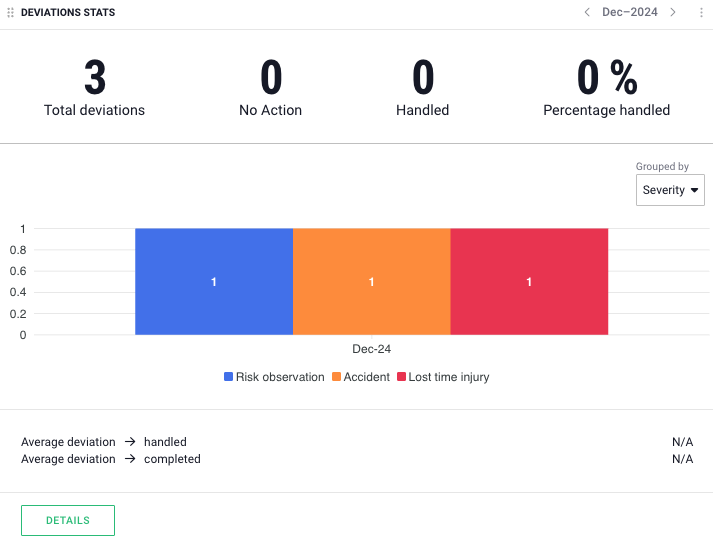Open widget options three-dot menu
Screen dimensions: 713x545
(701, 13)
